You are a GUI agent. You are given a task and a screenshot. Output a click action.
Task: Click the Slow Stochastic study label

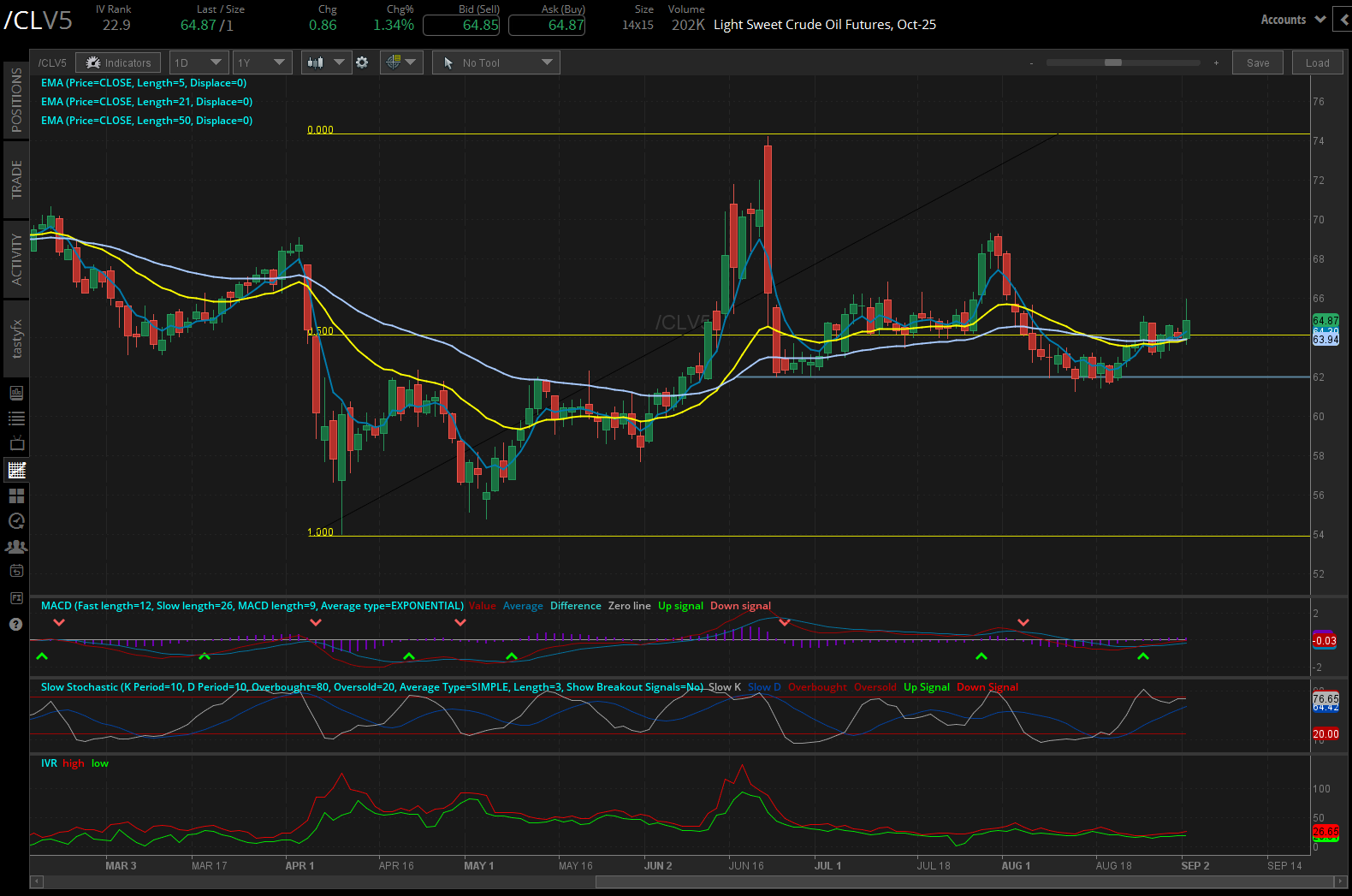tap(372, 687)
